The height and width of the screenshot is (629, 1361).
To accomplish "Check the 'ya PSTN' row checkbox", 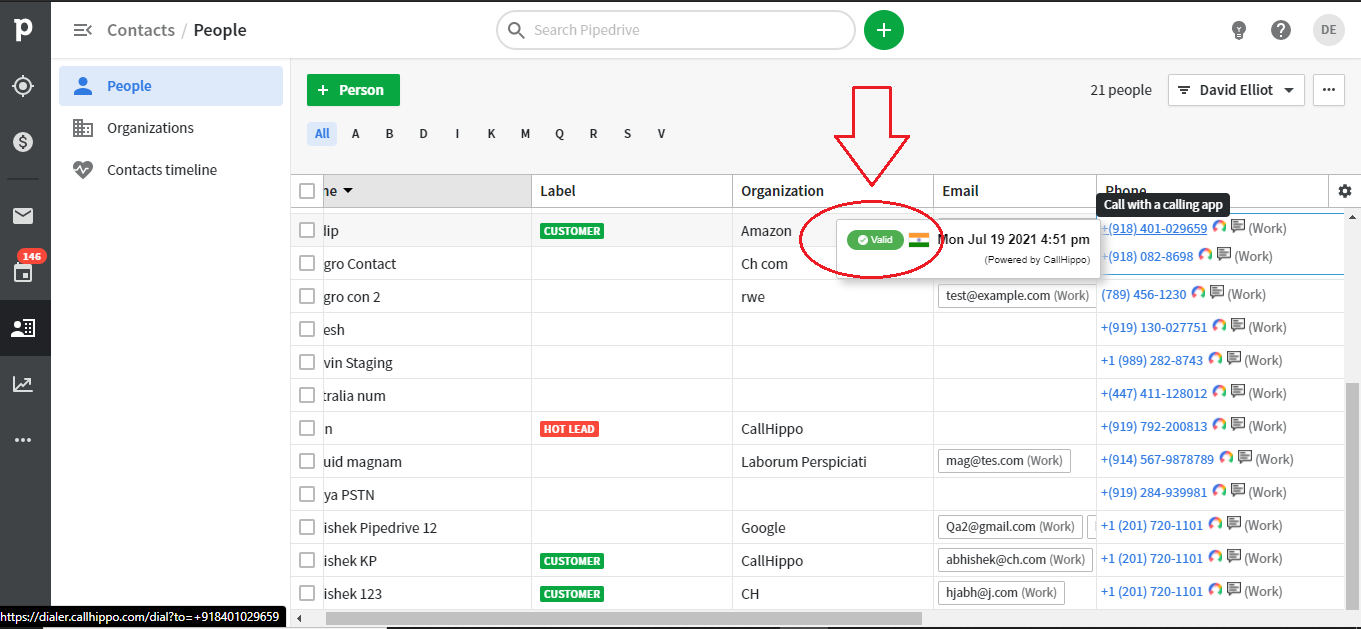I will 307,494.
